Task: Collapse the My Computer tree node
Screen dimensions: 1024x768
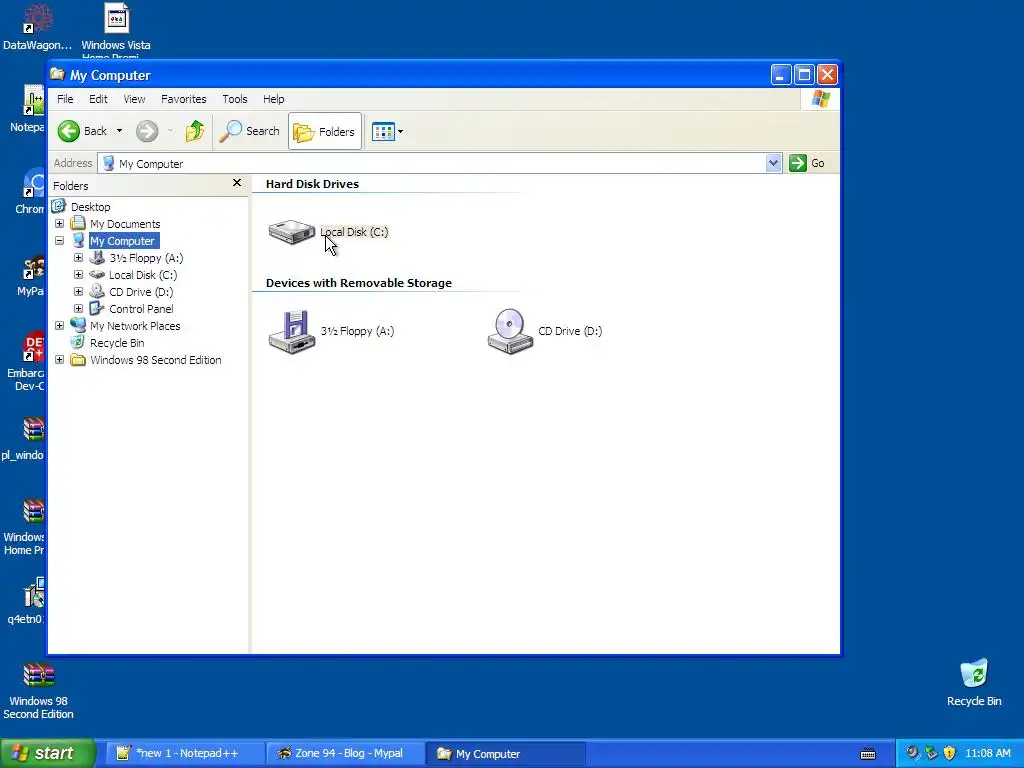Action: pos(59,241)
